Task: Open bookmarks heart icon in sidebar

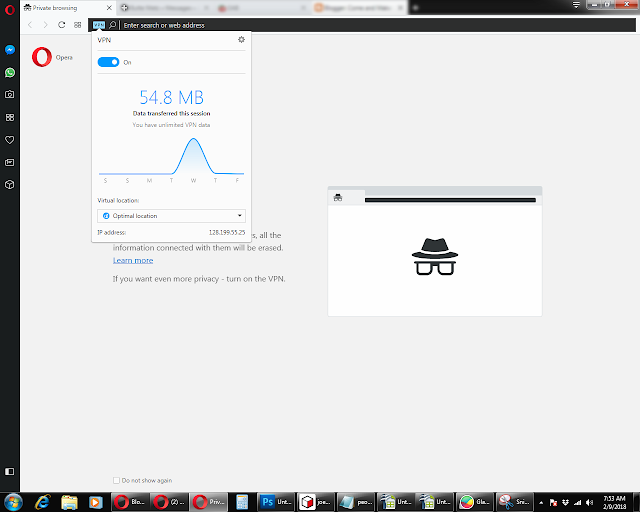Action: [10, 140]
